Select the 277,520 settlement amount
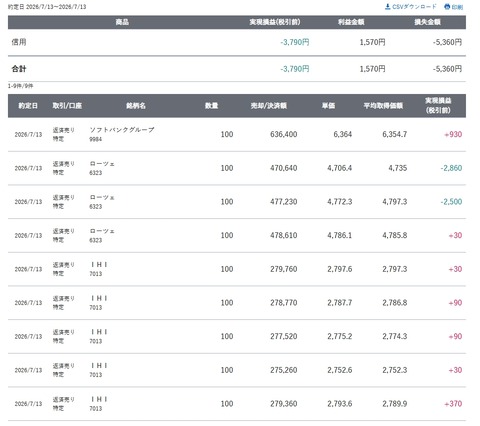 coord(284,336)
